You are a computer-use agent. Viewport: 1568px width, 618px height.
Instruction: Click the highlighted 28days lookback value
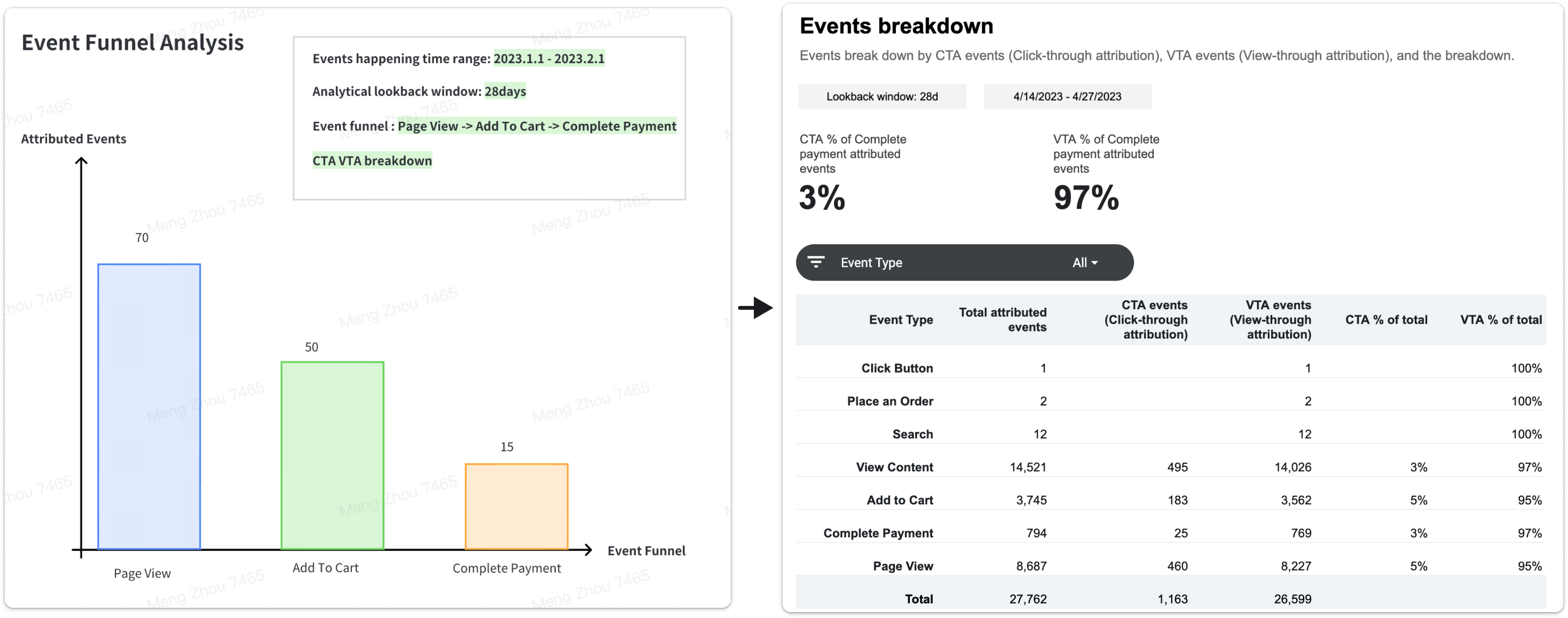point(505,92)
